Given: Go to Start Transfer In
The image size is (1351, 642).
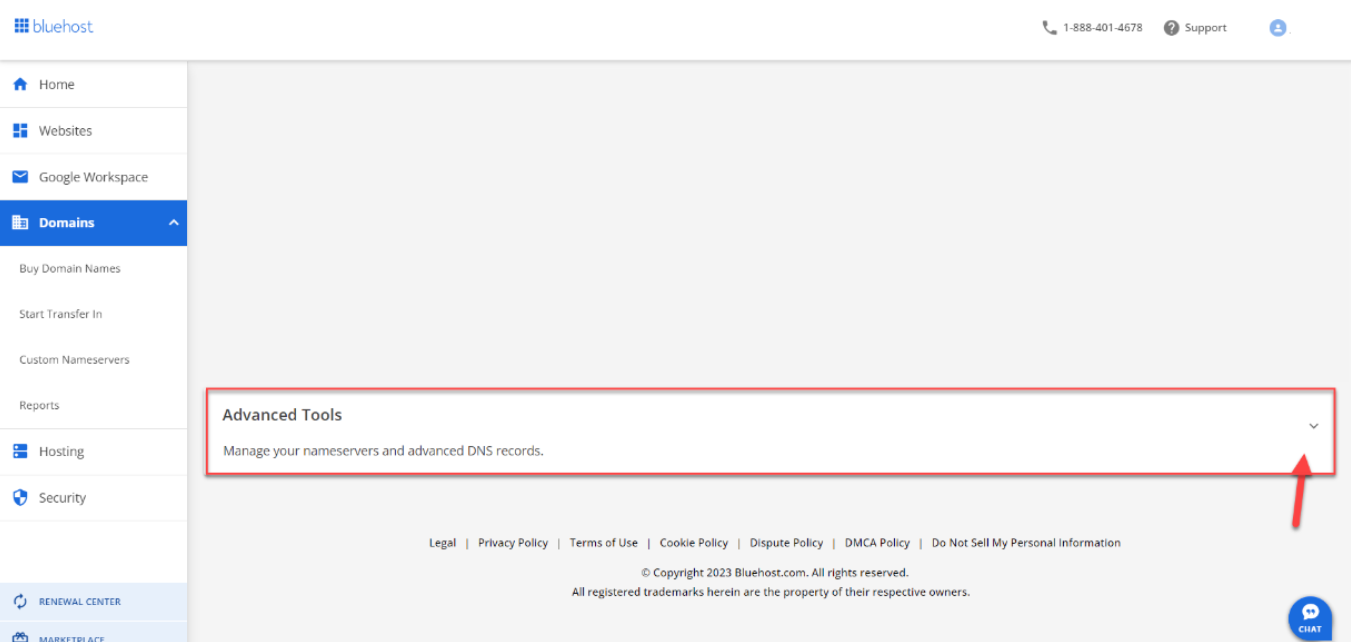Looking at the screenshot, I should [x=61, y=314].
